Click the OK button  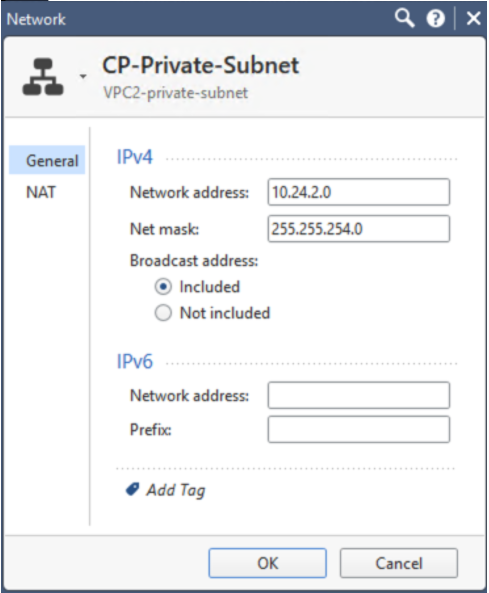tap(267, 563)
